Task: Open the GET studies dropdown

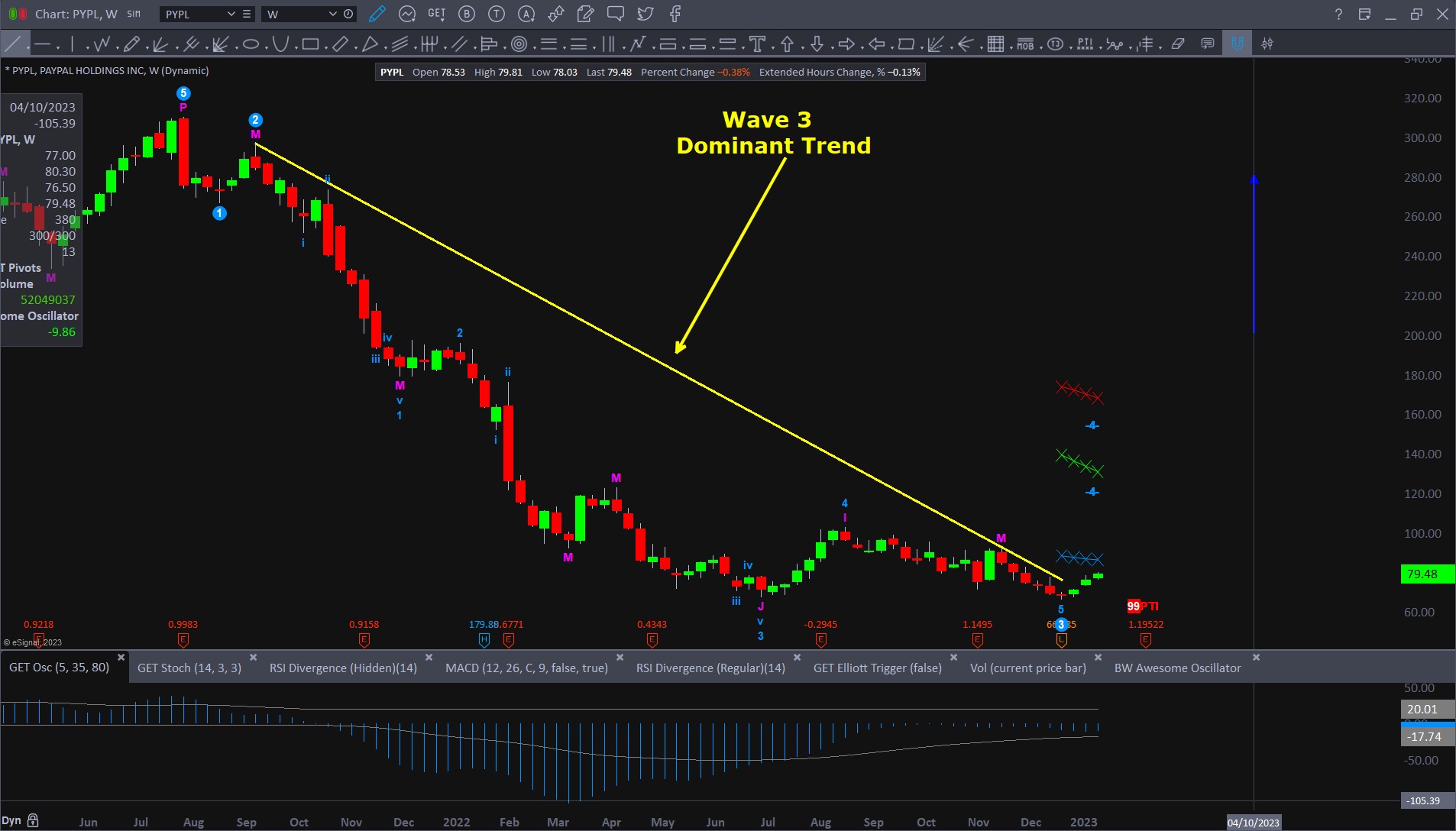Action: click(436, 14)
